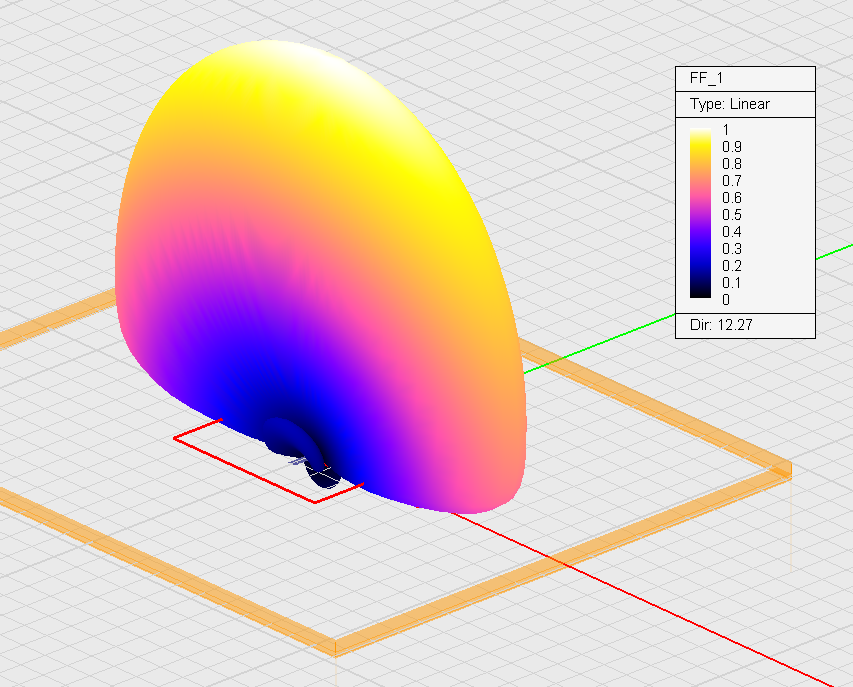This screenshot has width=853, height=687.
Task: Select the 0.5 legend value
Action: [x=732, y=215]
